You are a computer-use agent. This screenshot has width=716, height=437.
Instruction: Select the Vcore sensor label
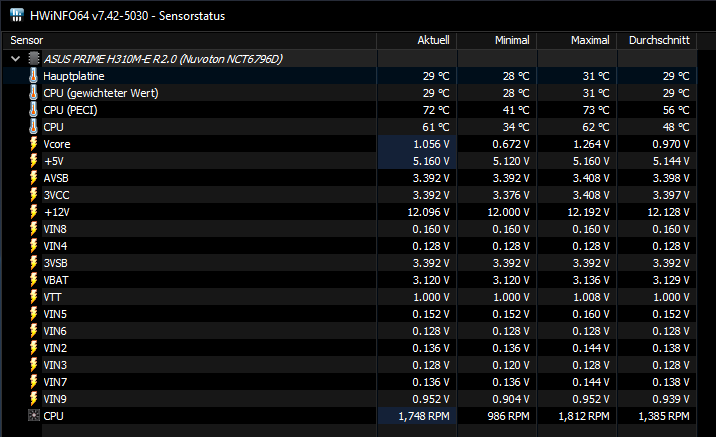click(57, 144)
